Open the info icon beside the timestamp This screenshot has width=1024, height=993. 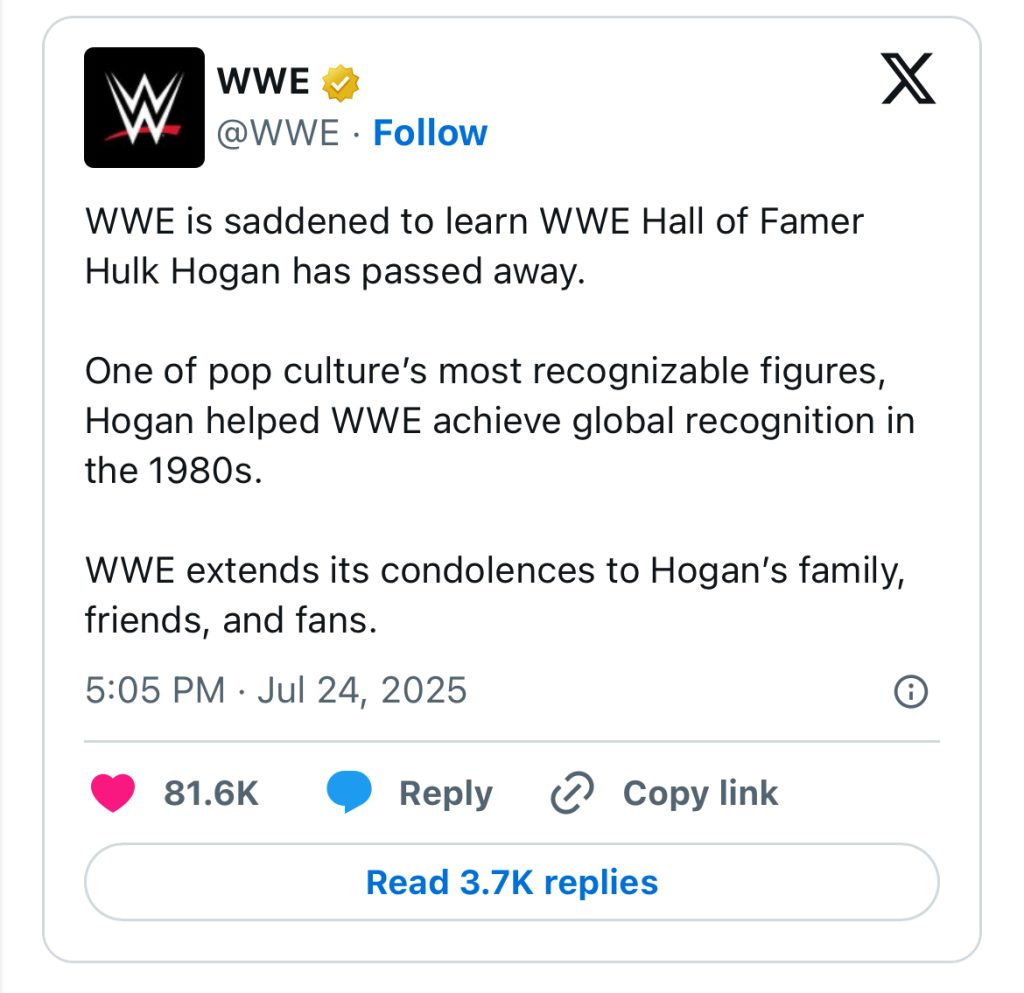point(910,691)
